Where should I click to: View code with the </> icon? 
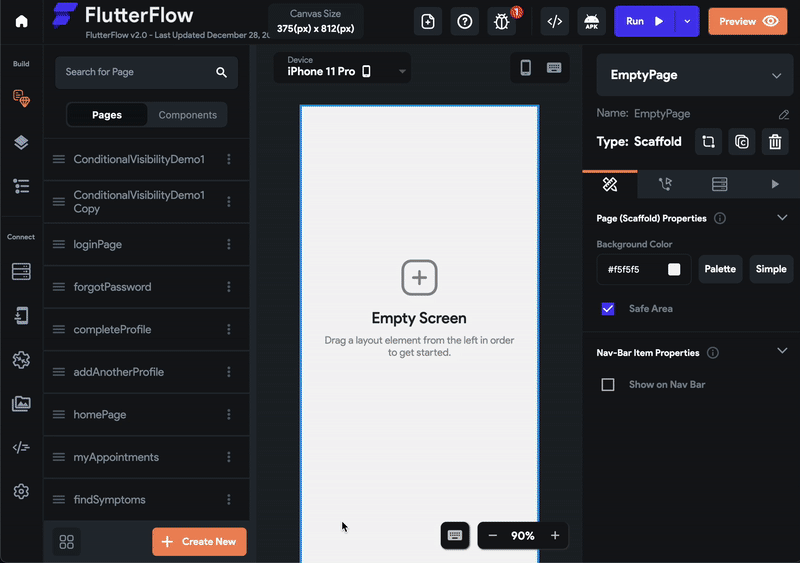555,21
